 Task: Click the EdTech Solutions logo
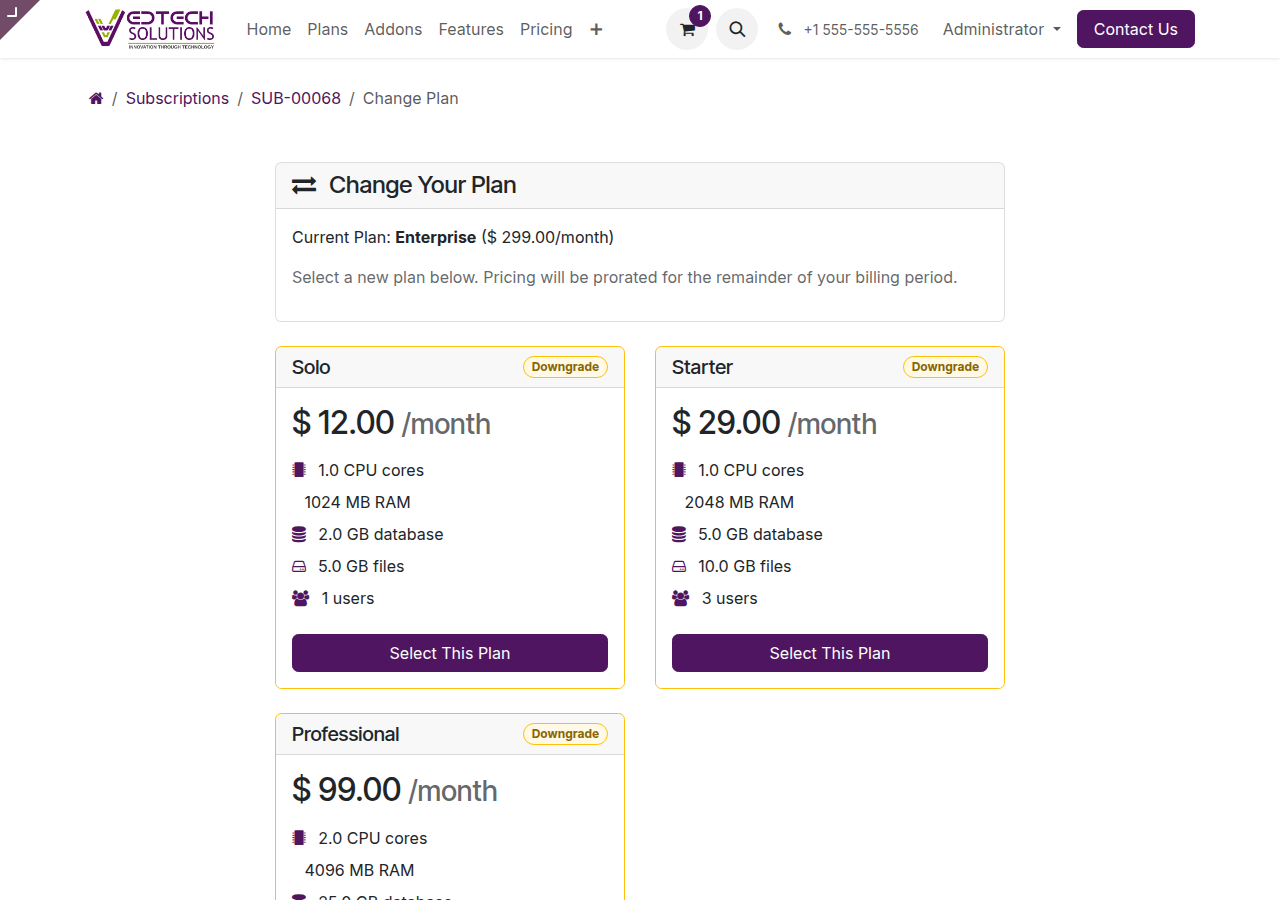click(x=152, y=28)
